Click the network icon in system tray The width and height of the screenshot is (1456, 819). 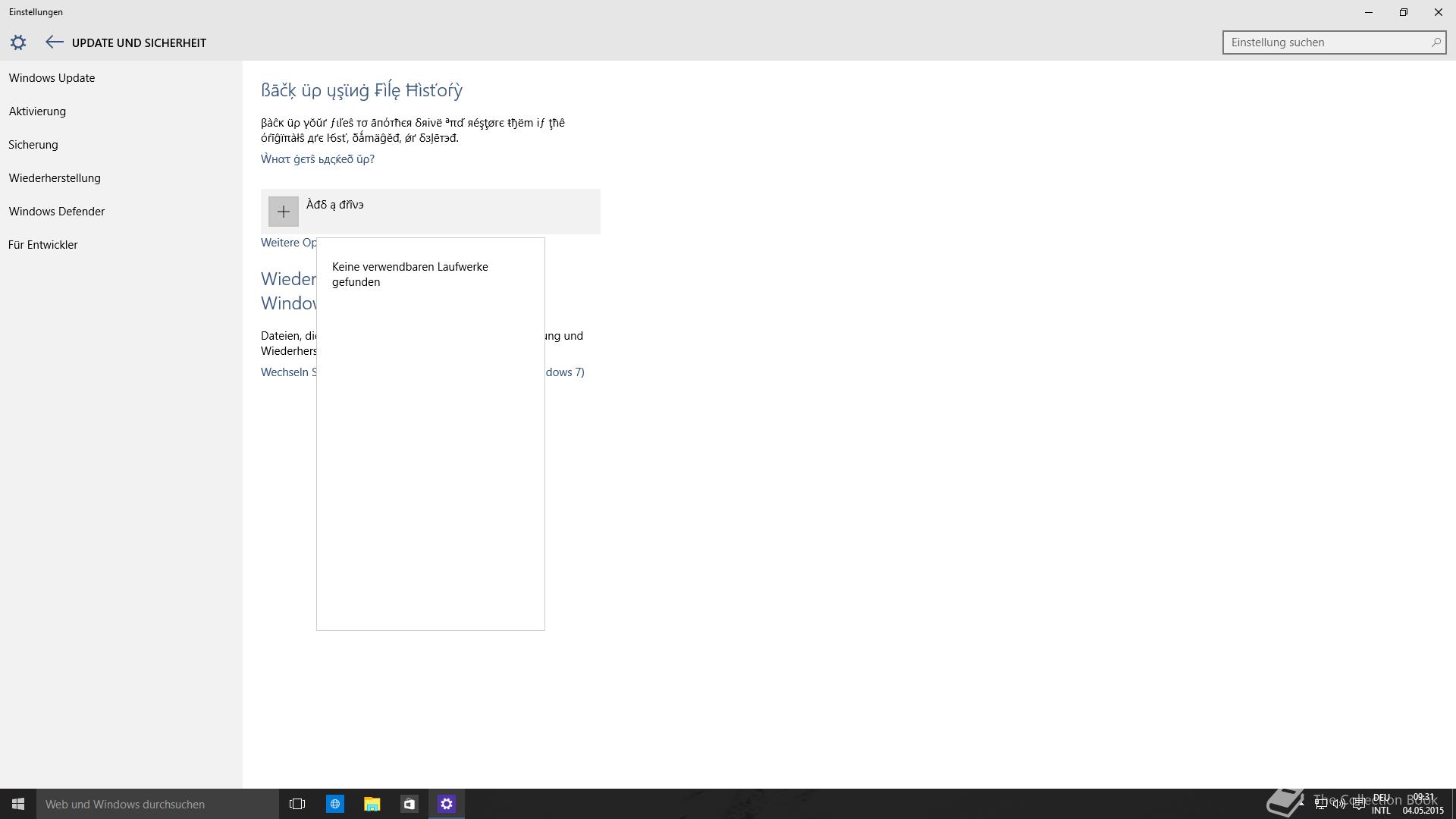pyautogui.click(x=1320, y=804)
